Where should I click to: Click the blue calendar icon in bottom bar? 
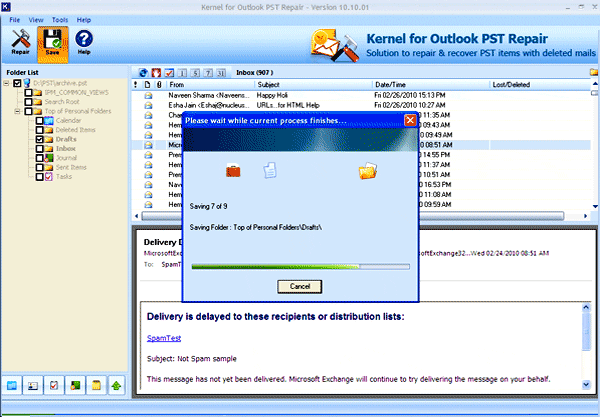pos(12,385)
